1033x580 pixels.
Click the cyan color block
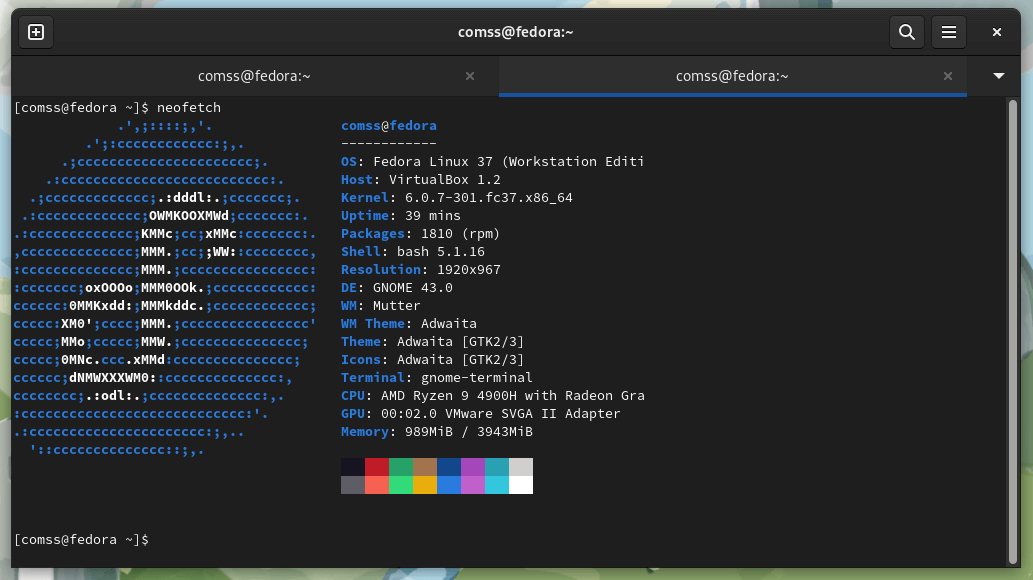(x=497, y=484)
